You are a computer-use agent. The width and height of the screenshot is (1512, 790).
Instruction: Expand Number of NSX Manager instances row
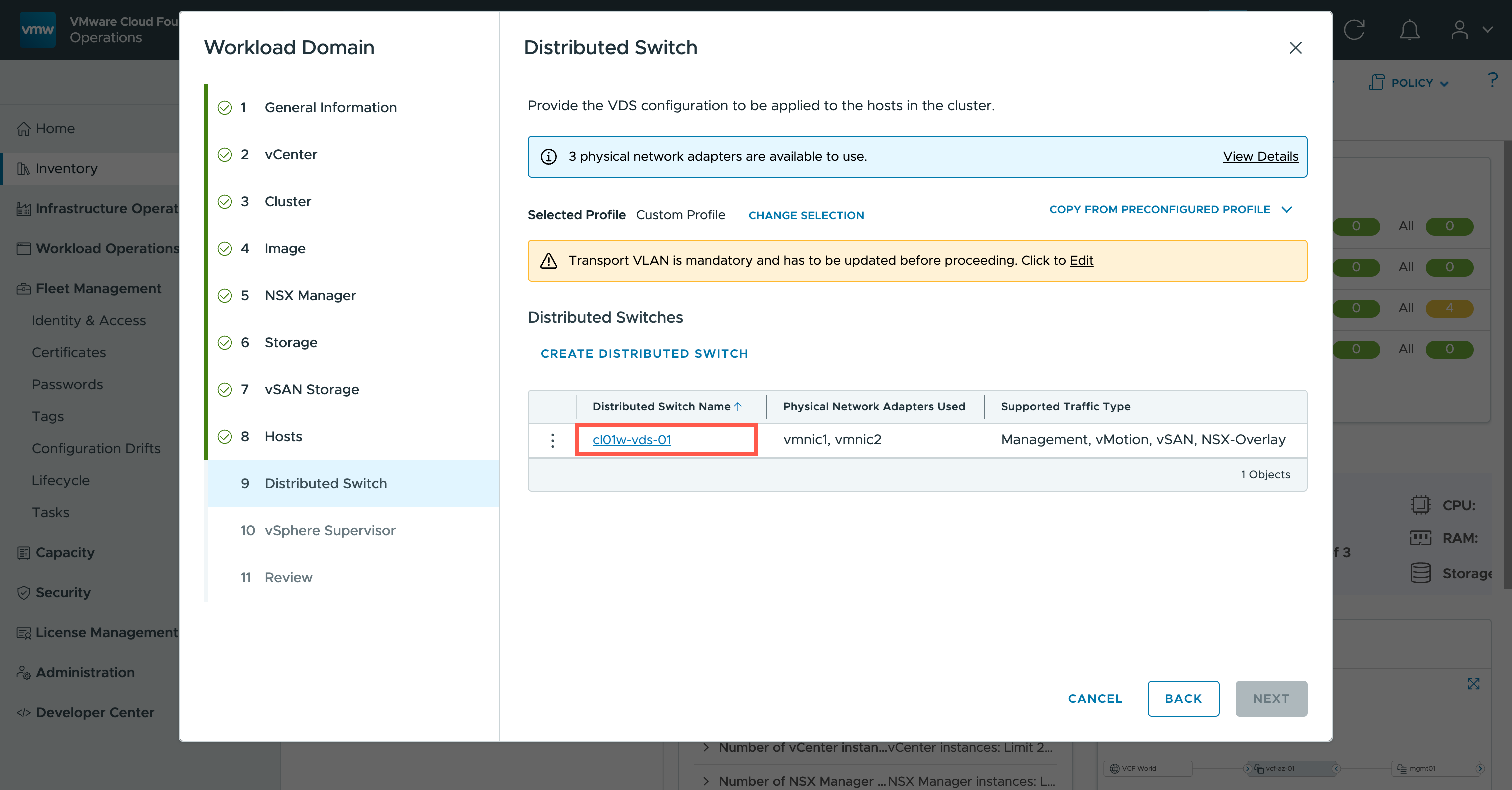(706, 781)
